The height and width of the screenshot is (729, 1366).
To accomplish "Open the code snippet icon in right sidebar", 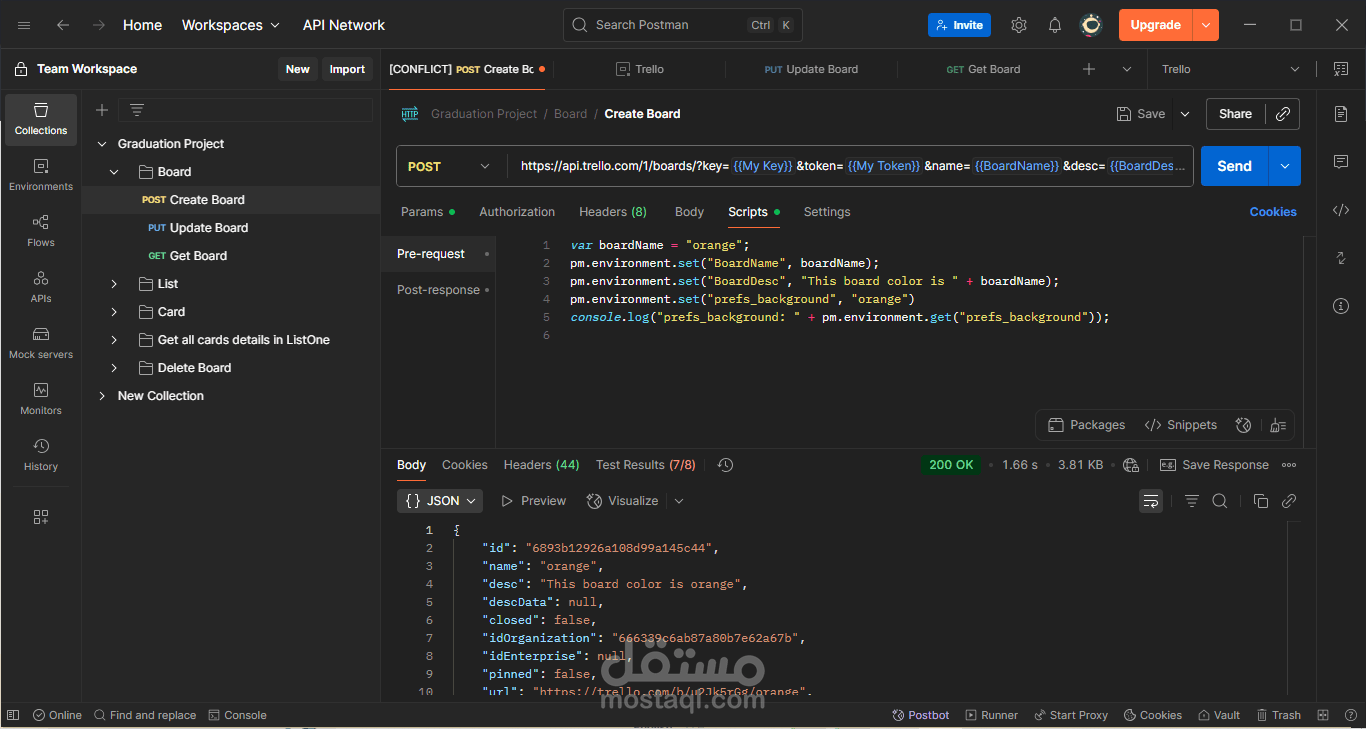I will click(x=1341, y=210).
